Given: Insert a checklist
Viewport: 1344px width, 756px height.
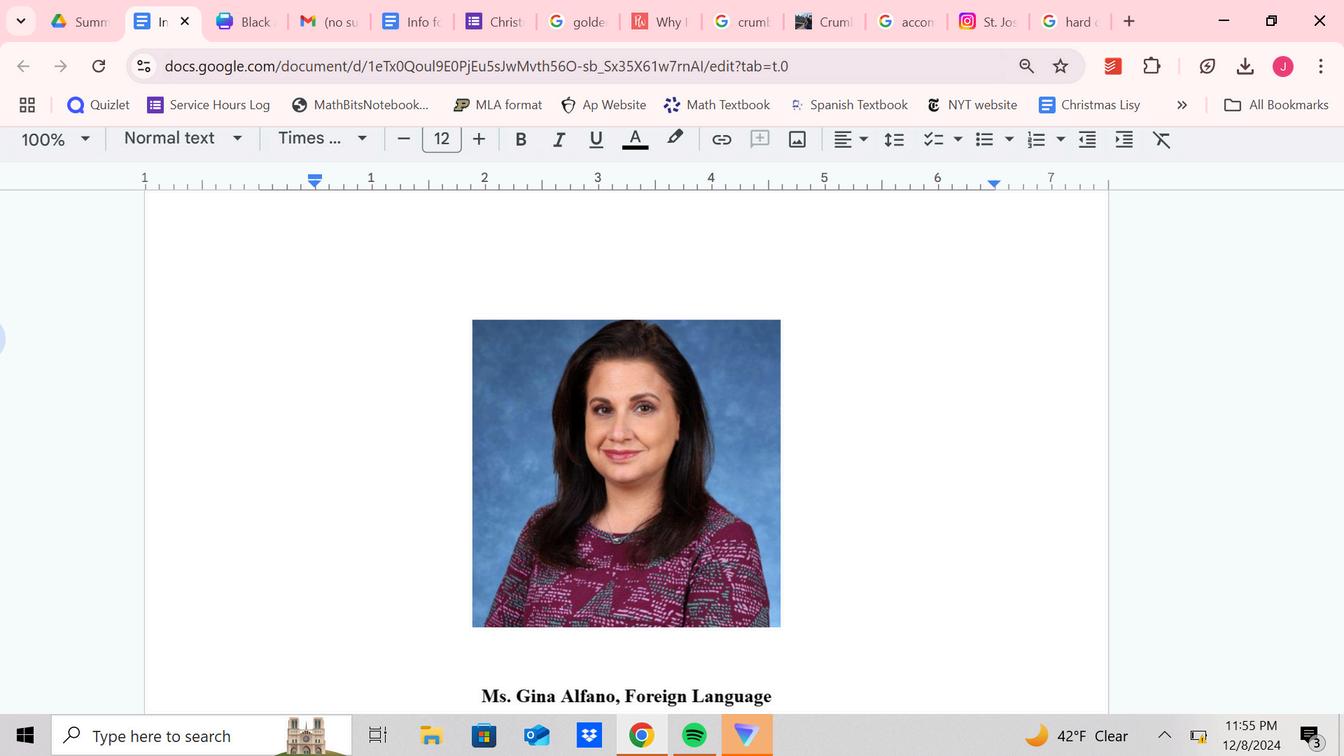Looking at the screenshot, I should coord(933,139).
